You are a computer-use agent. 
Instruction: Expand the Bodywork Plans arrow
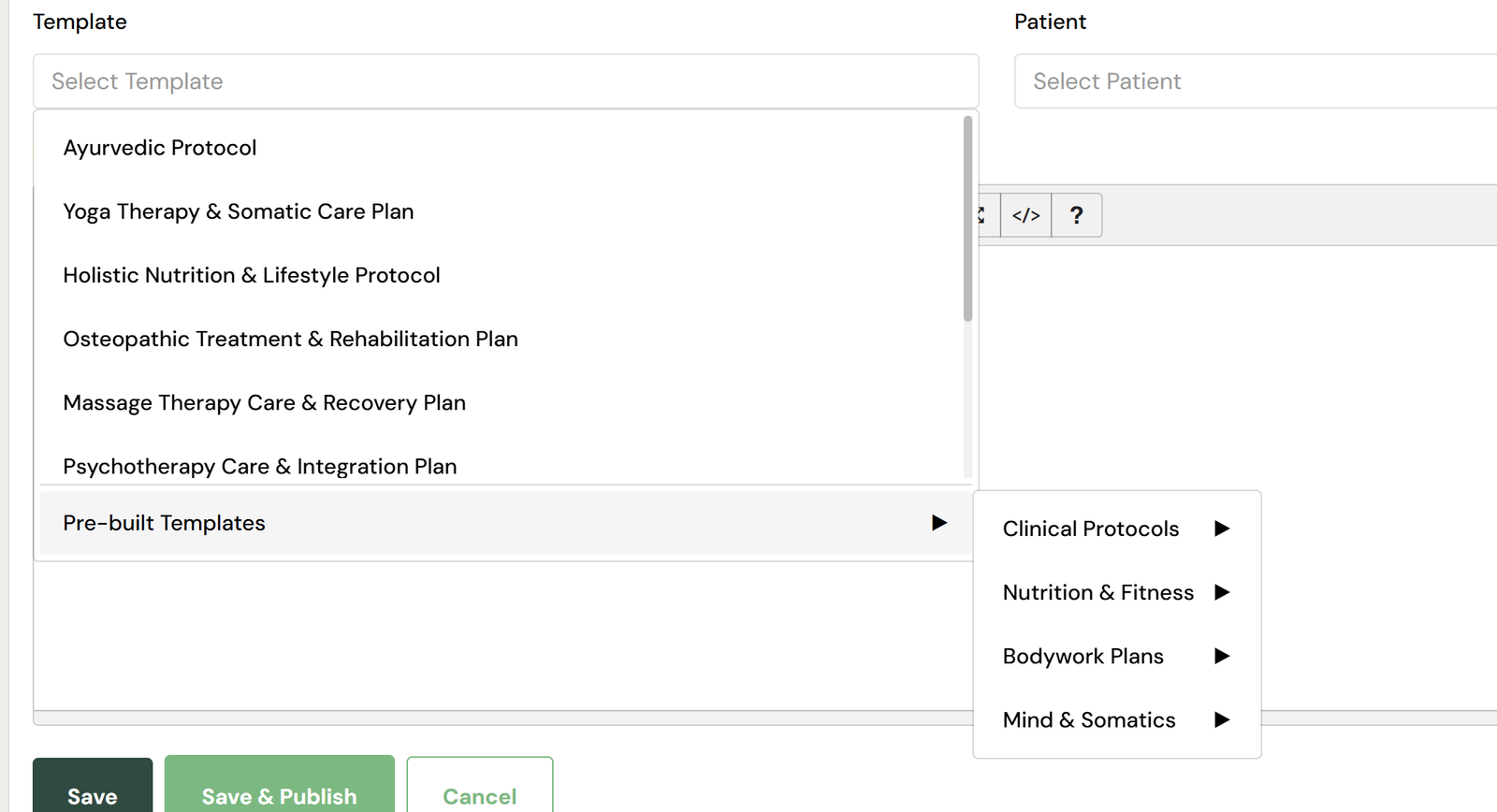(x=1222, y=656)
